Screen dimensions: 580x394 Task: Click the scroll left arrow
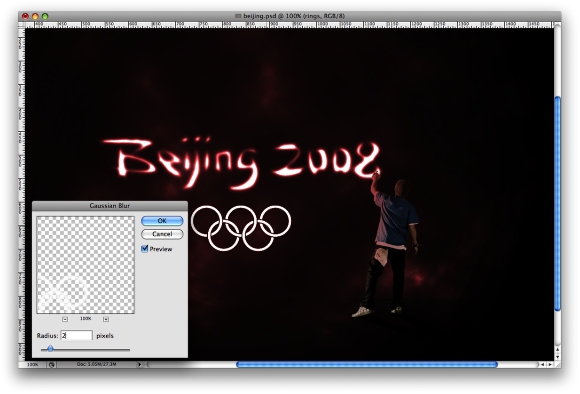[x=542, y=364]
